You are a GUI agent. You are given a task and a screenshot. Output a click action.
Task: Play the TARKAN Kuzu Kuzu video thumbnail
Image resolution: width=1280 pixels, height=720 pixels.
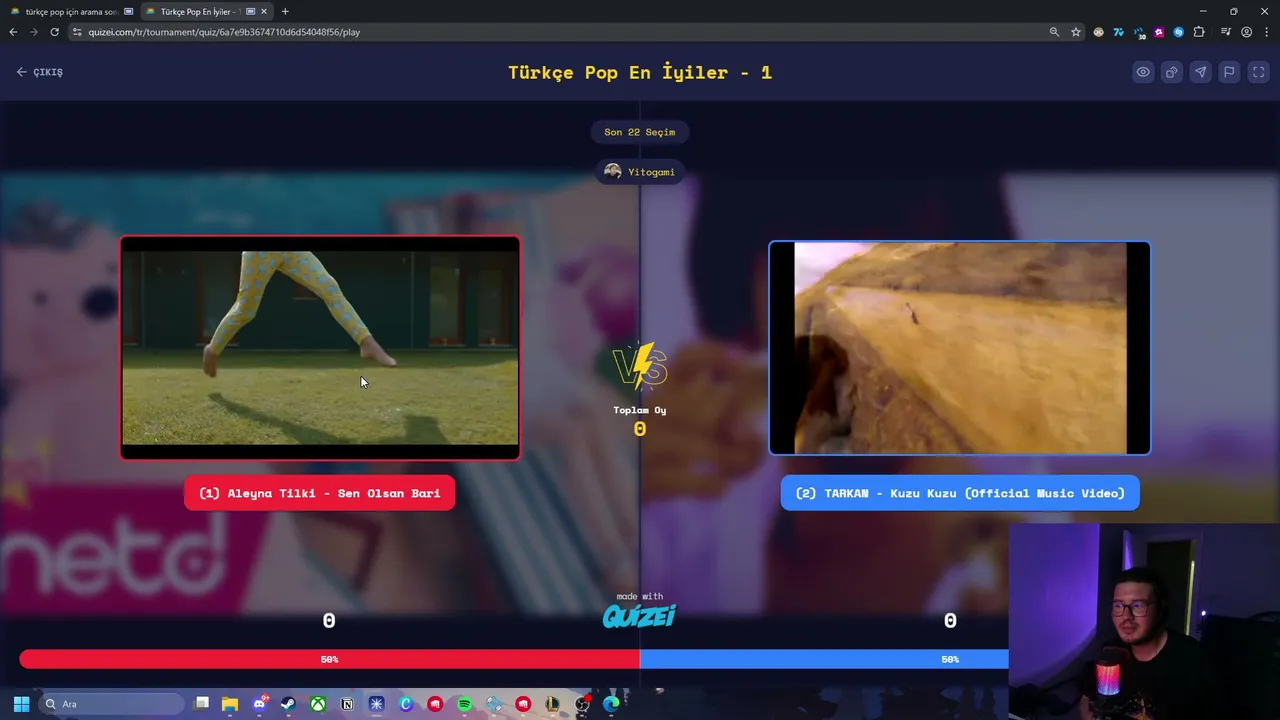(x=960, y=348)
